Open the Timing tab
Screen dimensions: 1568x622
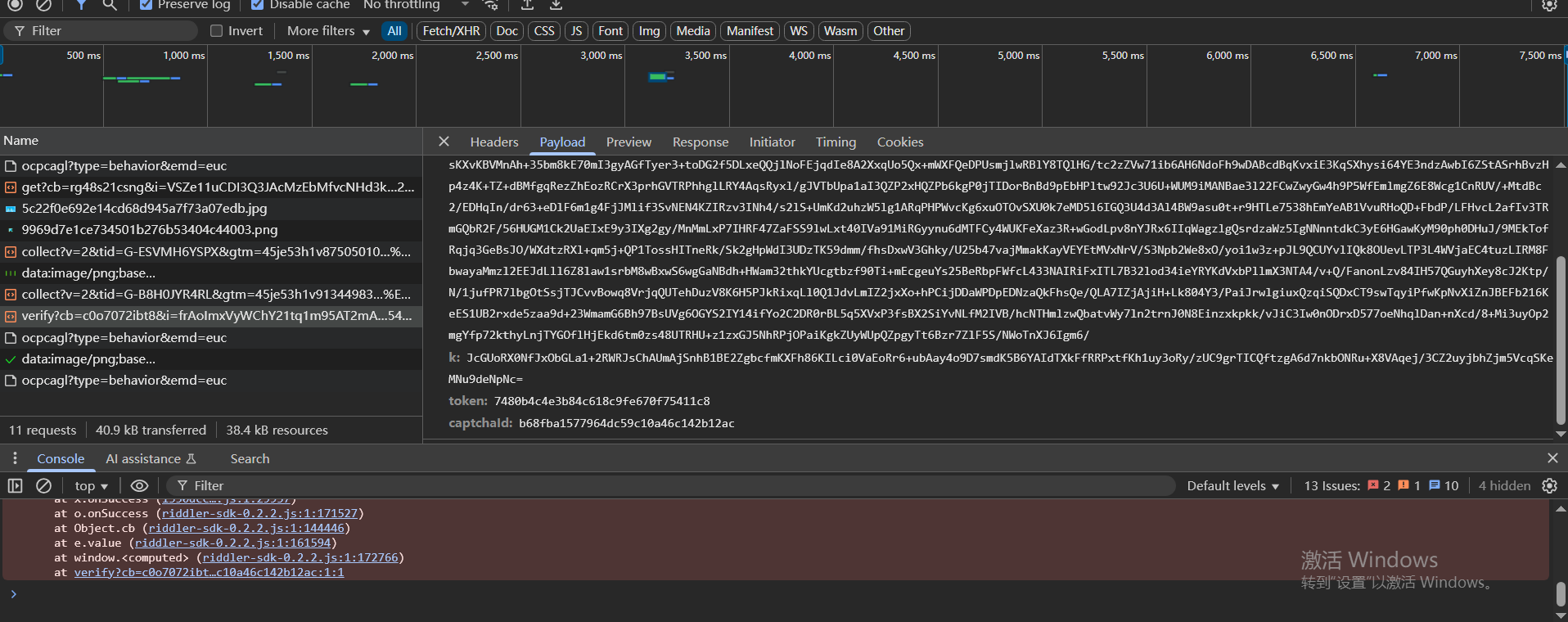[x=835, y=142]
